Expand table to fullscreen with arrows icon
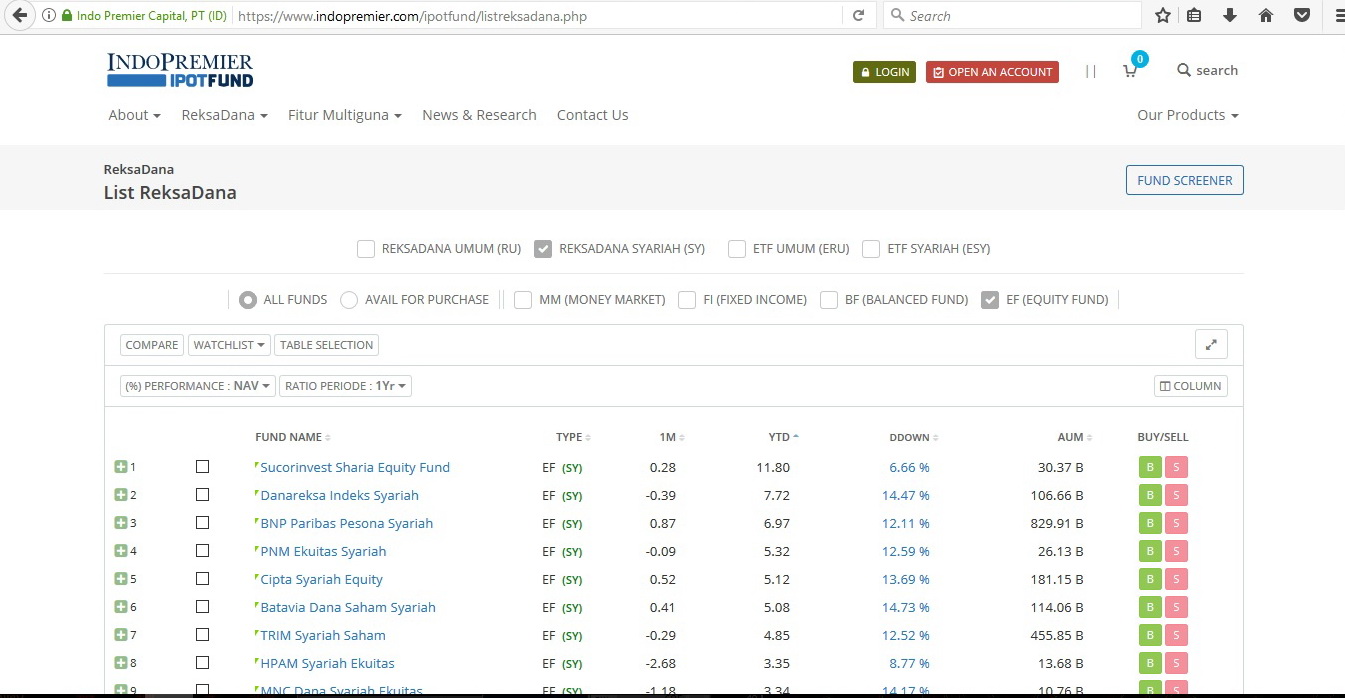This screenshot has height=698, width=1345. (1211, 345)
